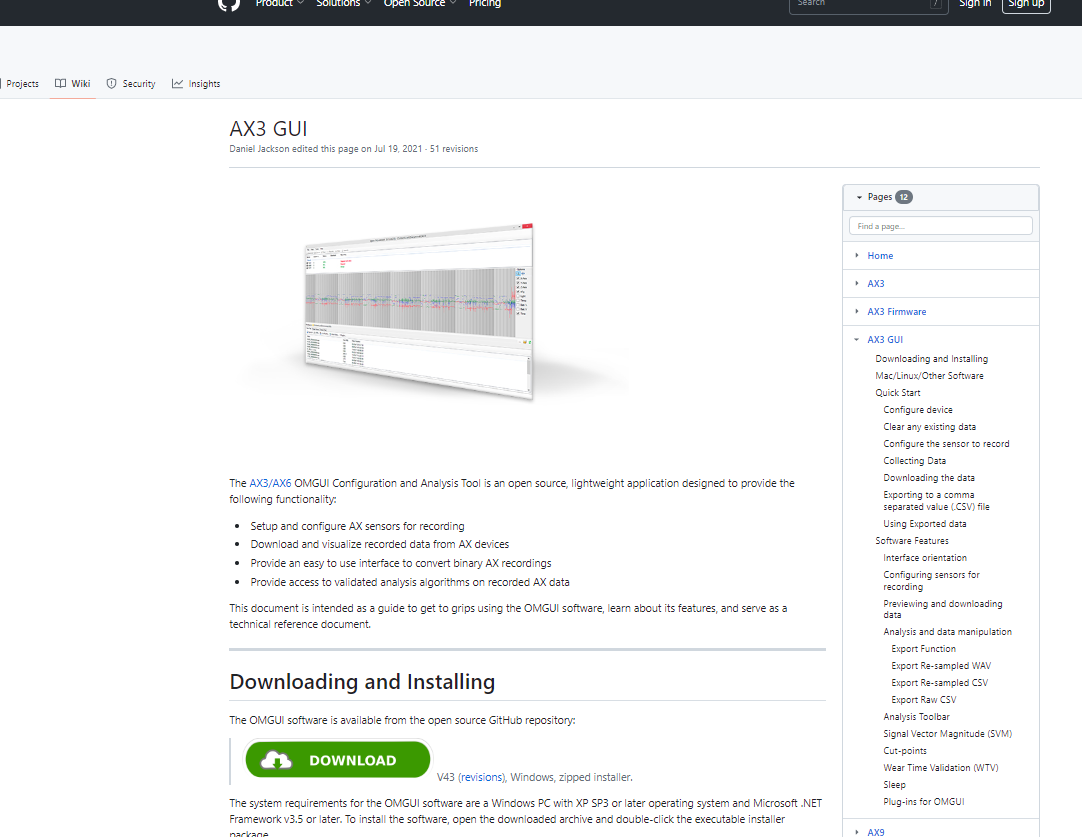This screenshot has height=837, width=1082.
Task: Open the revisions link next to V43
Action: [482, 778]
